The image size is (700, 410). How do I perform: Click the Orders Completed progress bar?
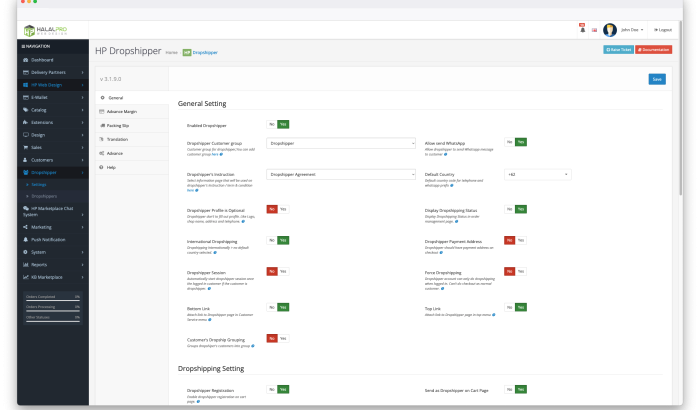(53, 300)
